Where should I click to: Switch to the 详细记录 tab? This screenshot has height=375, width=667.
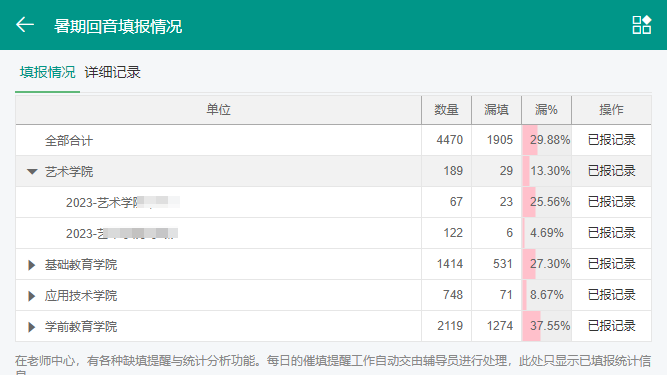click(x=112, y=72)
